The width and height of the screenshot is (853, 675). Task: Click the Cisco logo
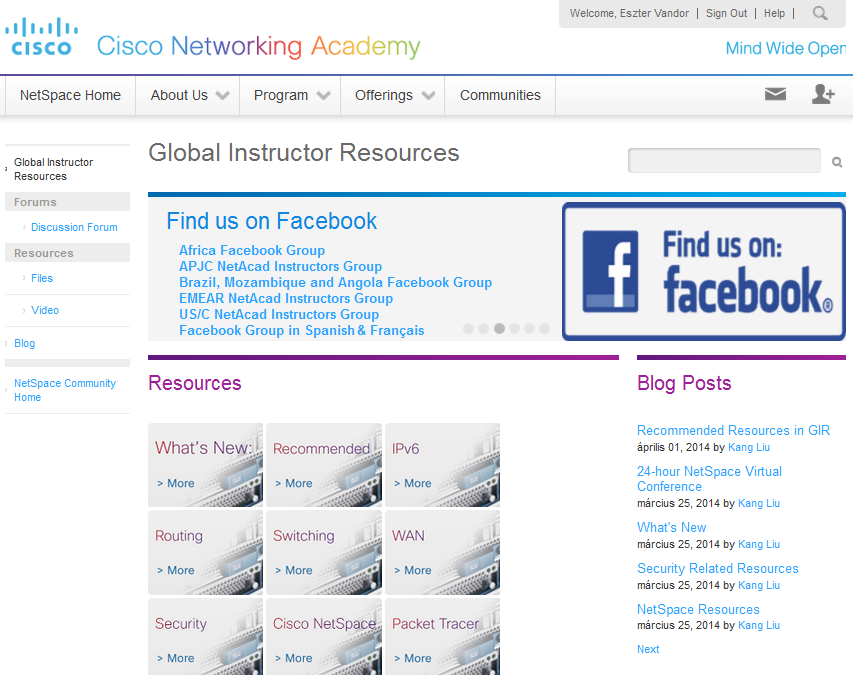click(x=41, y=37)
